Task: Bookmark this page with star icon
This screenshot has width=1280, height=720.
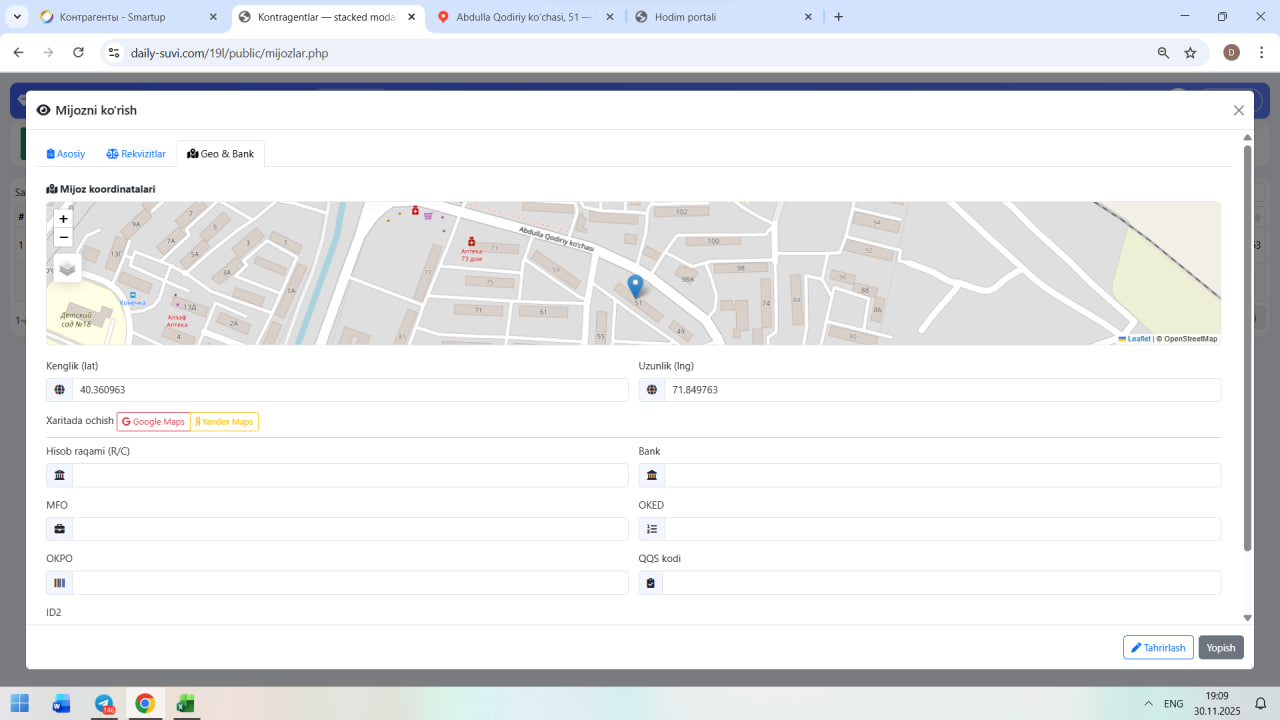Action: coord(1190,53)
